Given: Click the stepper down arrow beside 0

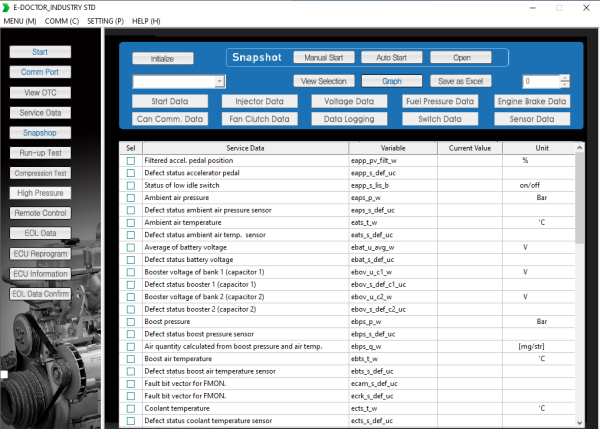Looking at the screenshot, I should (x=565, y=85).
